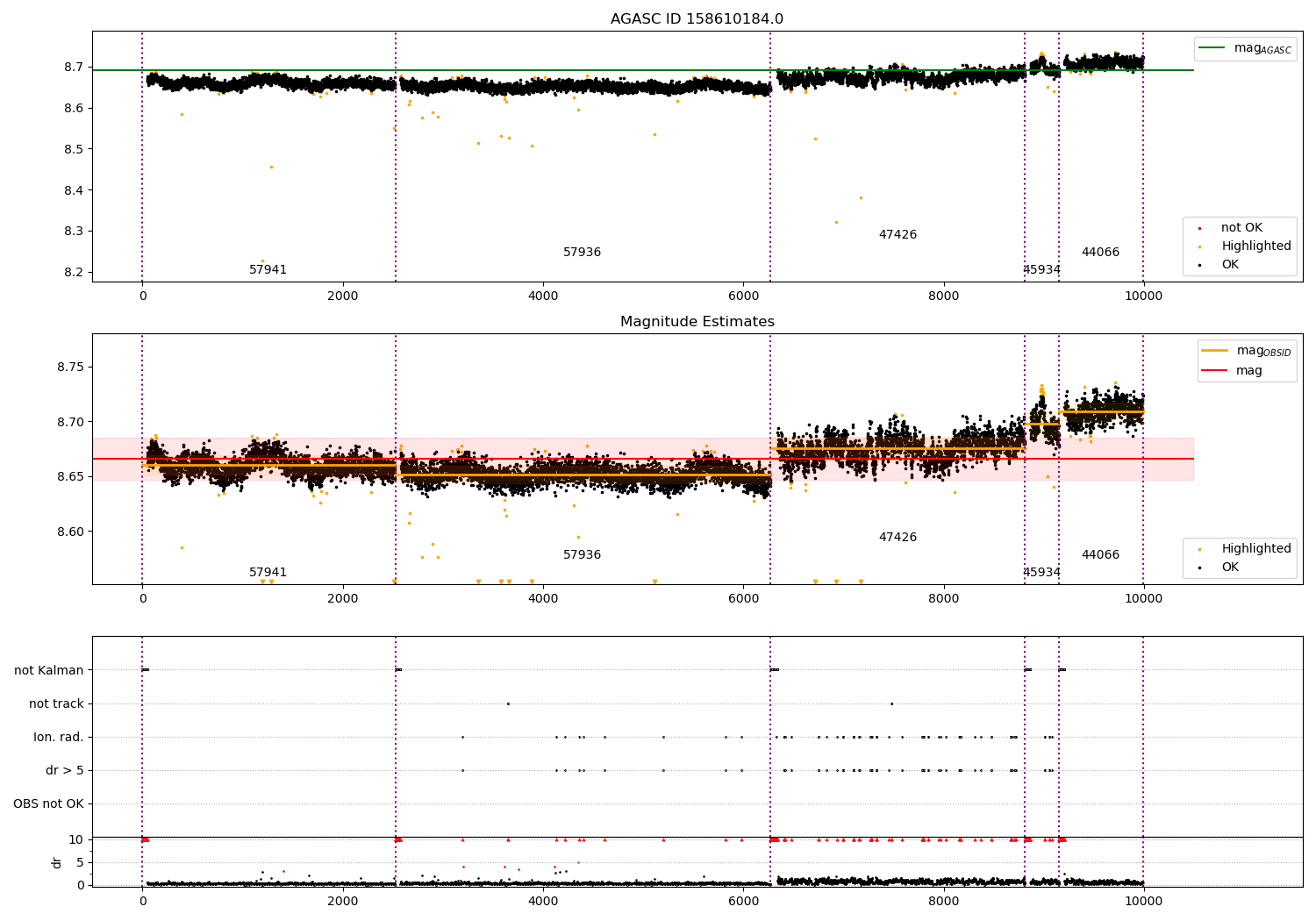Viewport: 1316px width, 921px height.
Task: Click obsid label 57941 in Magnitude Estimates plot
Action: 268,573
